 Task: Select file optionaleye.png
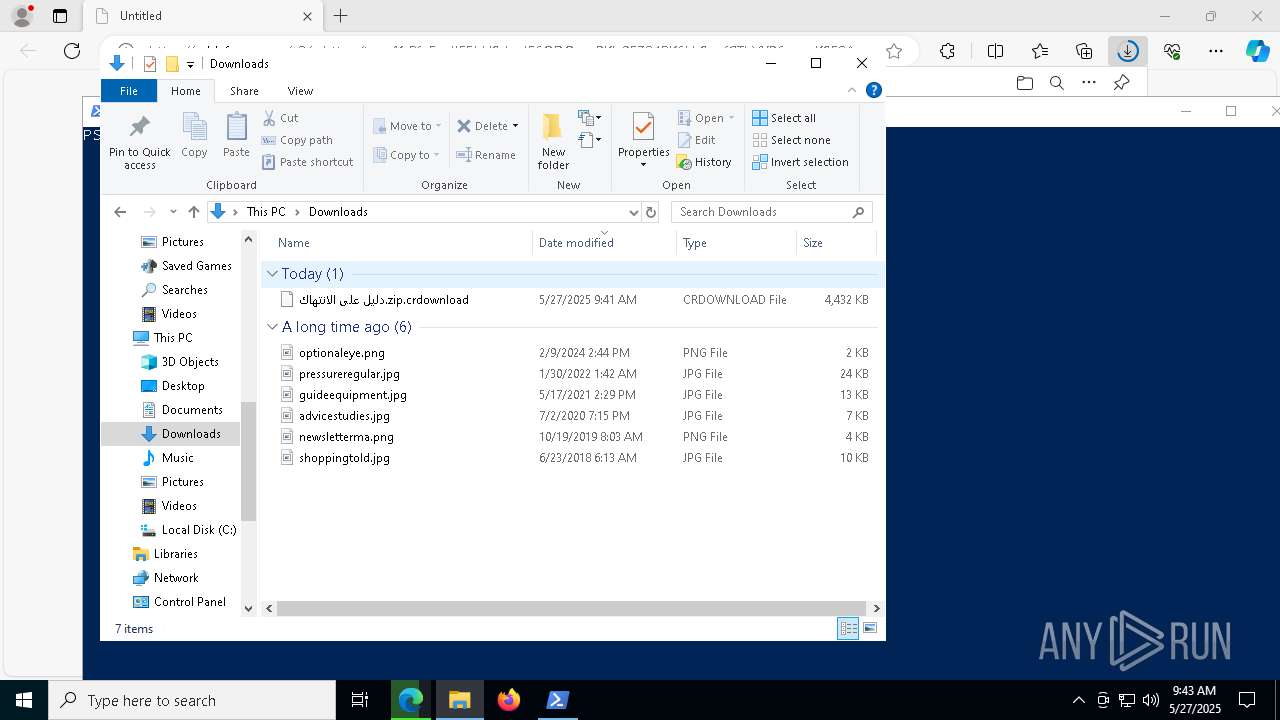click(341, 353)
